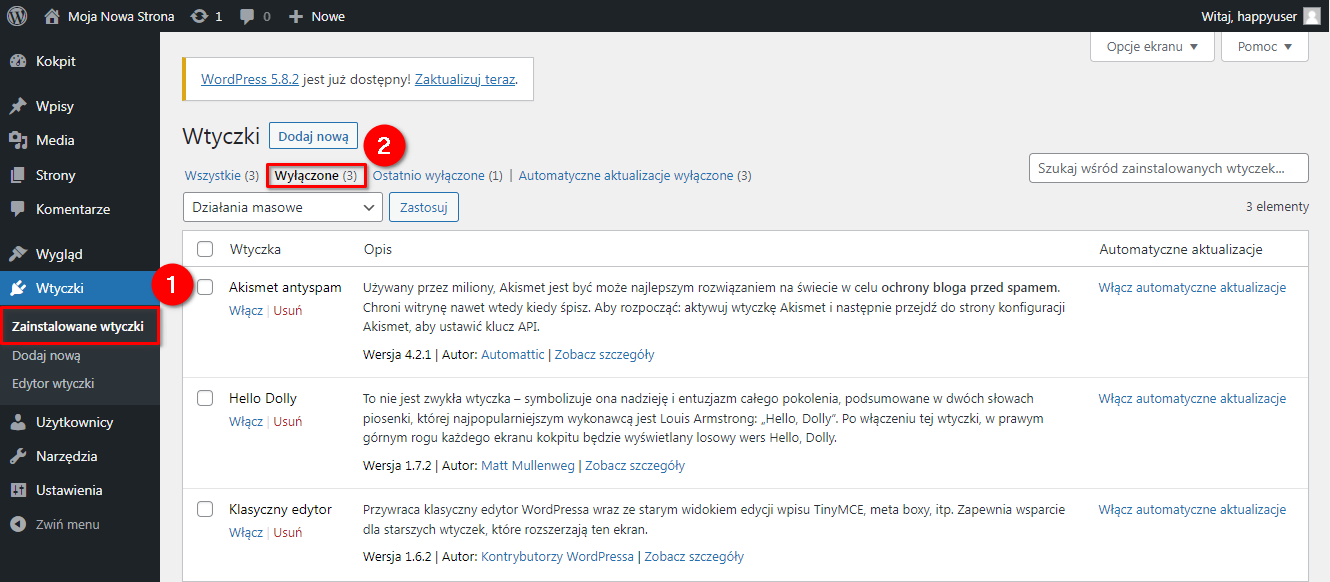1330x582 pixels.
Task: Click the Wersja 4.2.1 text
Action: click(x=398, y=354)
